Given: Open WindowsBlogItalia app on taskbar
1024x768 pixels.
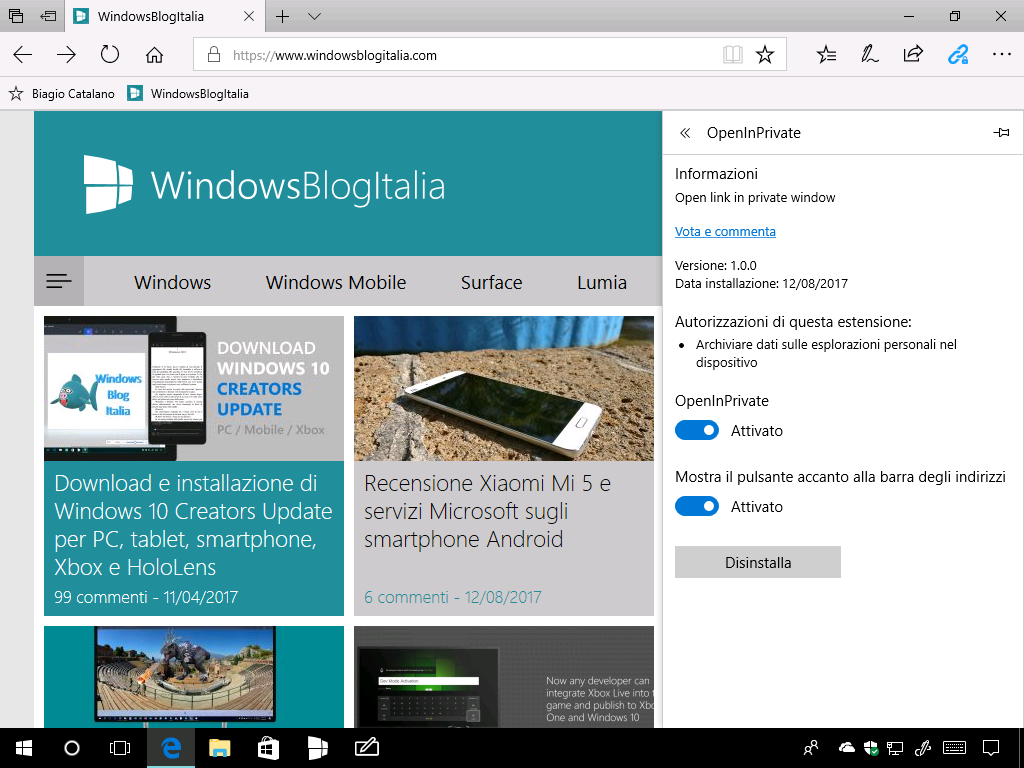Looking at the screenshot, I should (317, 748).
